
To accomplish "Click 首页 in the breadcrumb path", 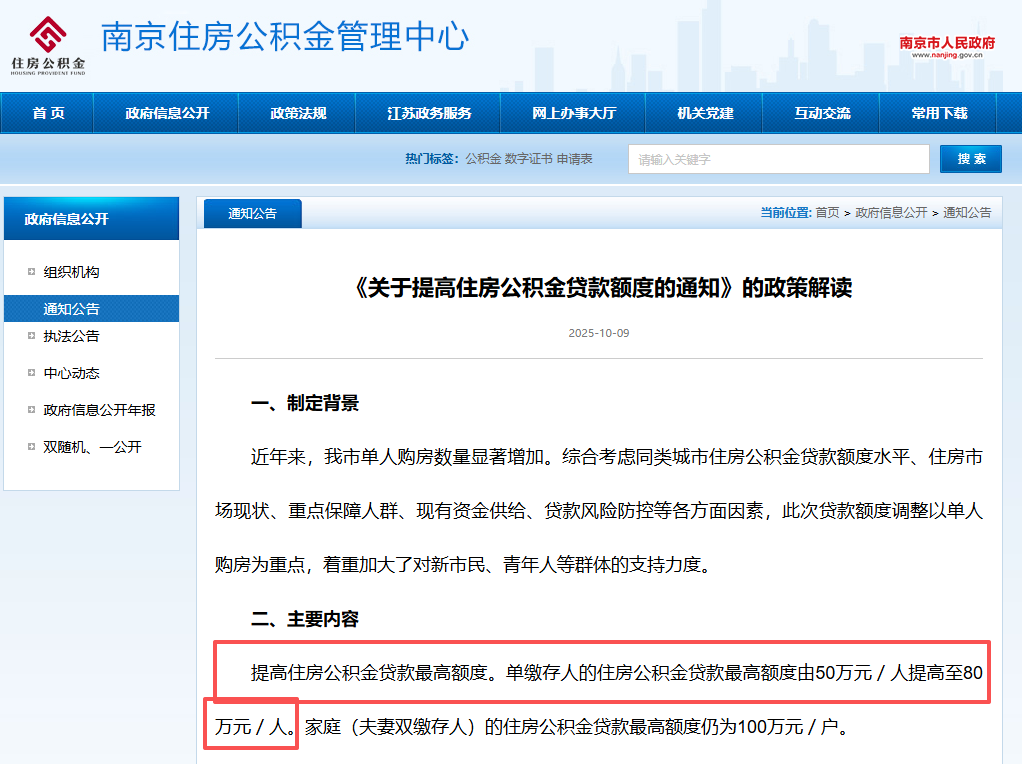I will [827, 213].
